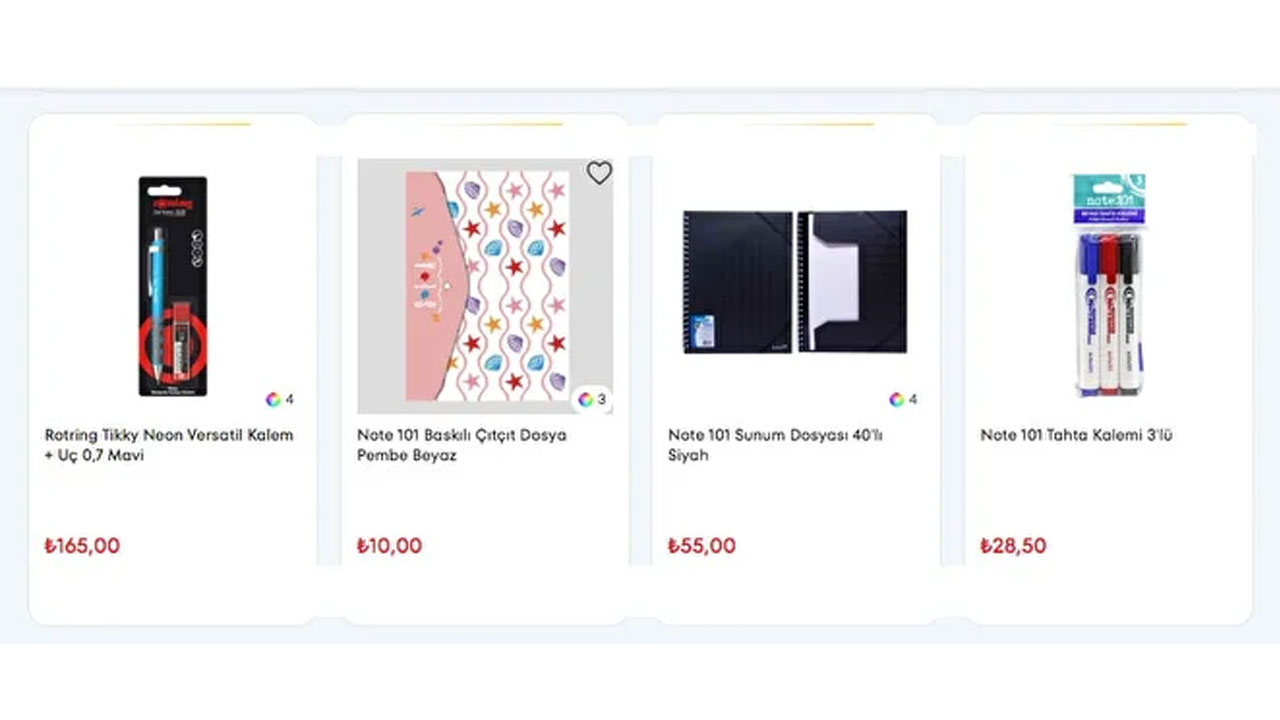Click the variant count 3 on the Çıtçıt Dosya
Screen dimensions: 1280x720
pos(602,399)
